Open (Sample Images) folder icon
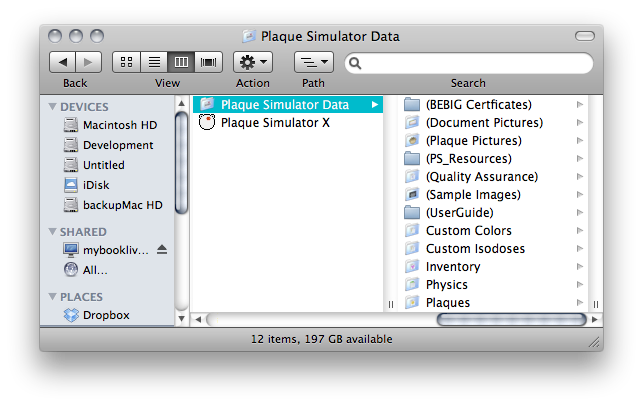 click(412, 194)
